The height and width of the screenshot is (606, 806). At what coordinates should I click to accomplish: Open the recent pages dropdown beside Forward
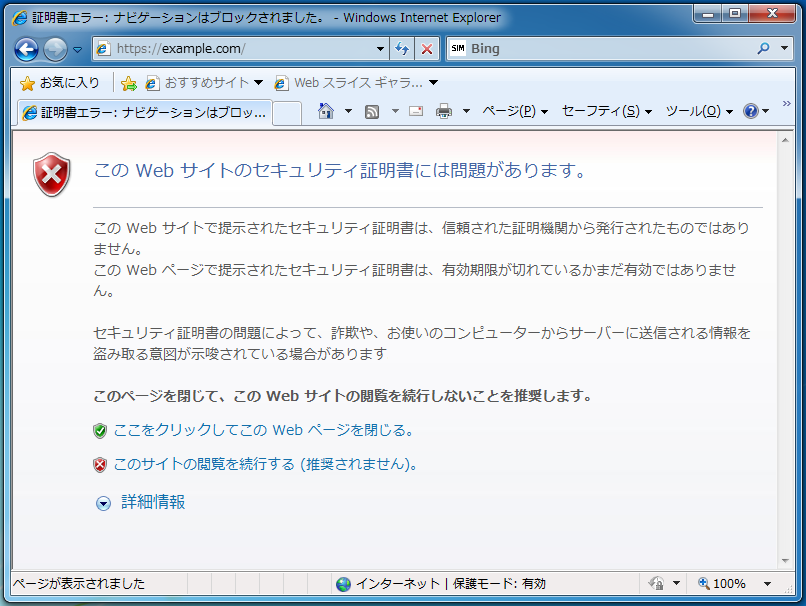pyautogui.click(x=78, y=49)
